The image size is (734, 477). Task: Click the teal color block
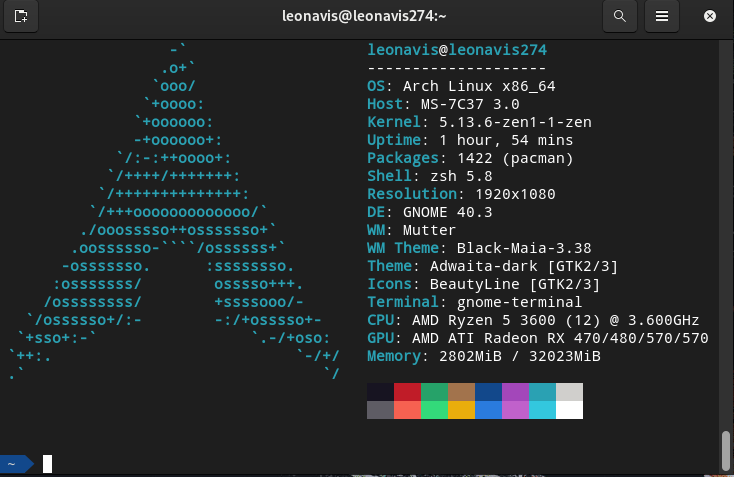click(x=543, y=392)
